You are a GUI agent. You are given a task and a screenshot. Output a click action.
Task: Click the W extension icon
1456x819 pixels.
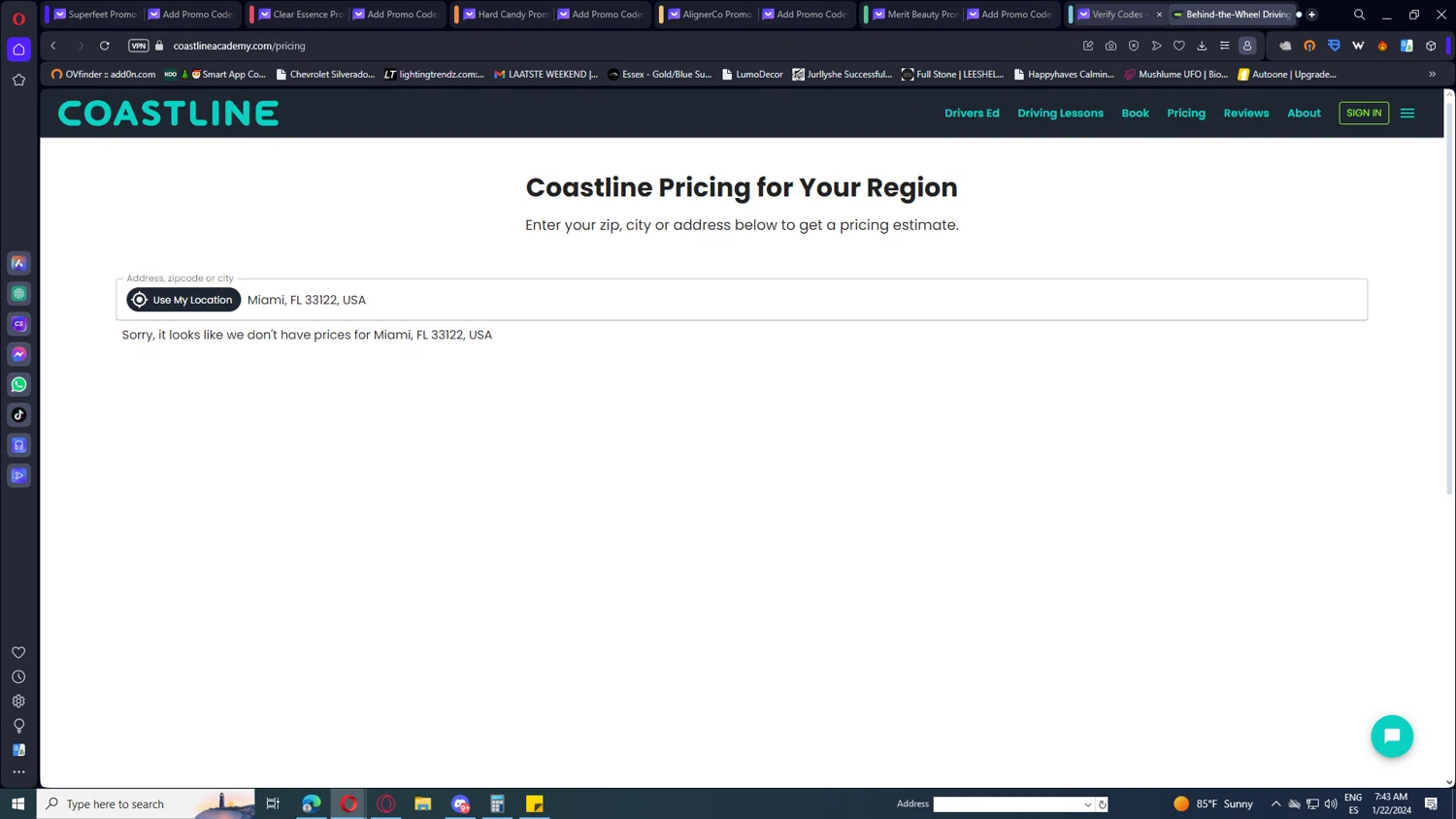point(1358,46)
